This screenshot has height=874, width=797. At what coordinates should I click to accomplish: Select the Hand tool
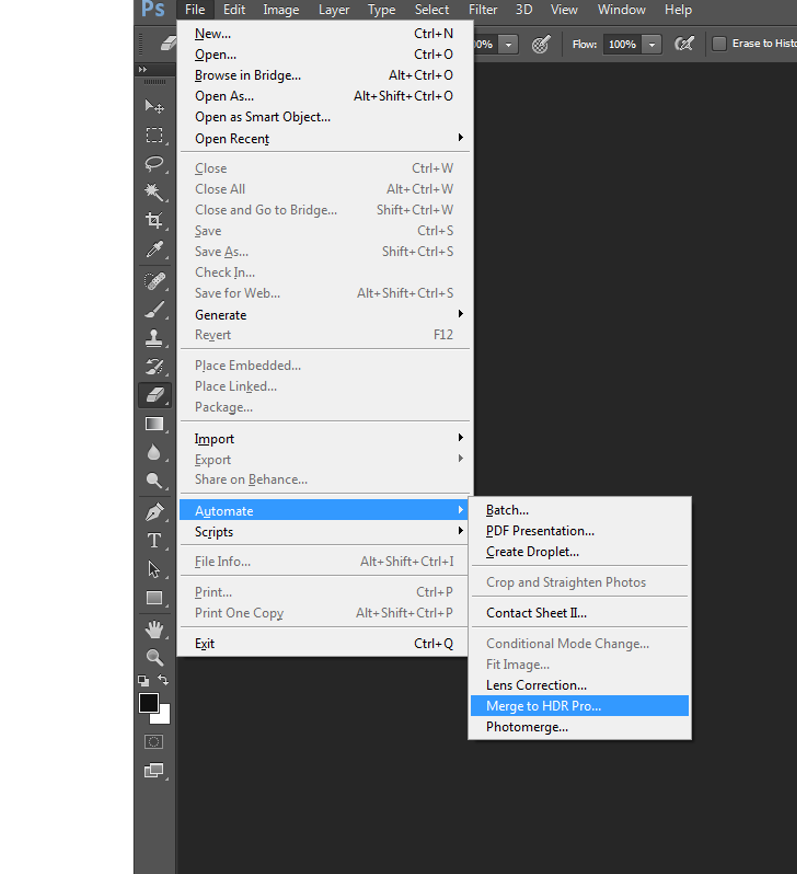point(154,629)
